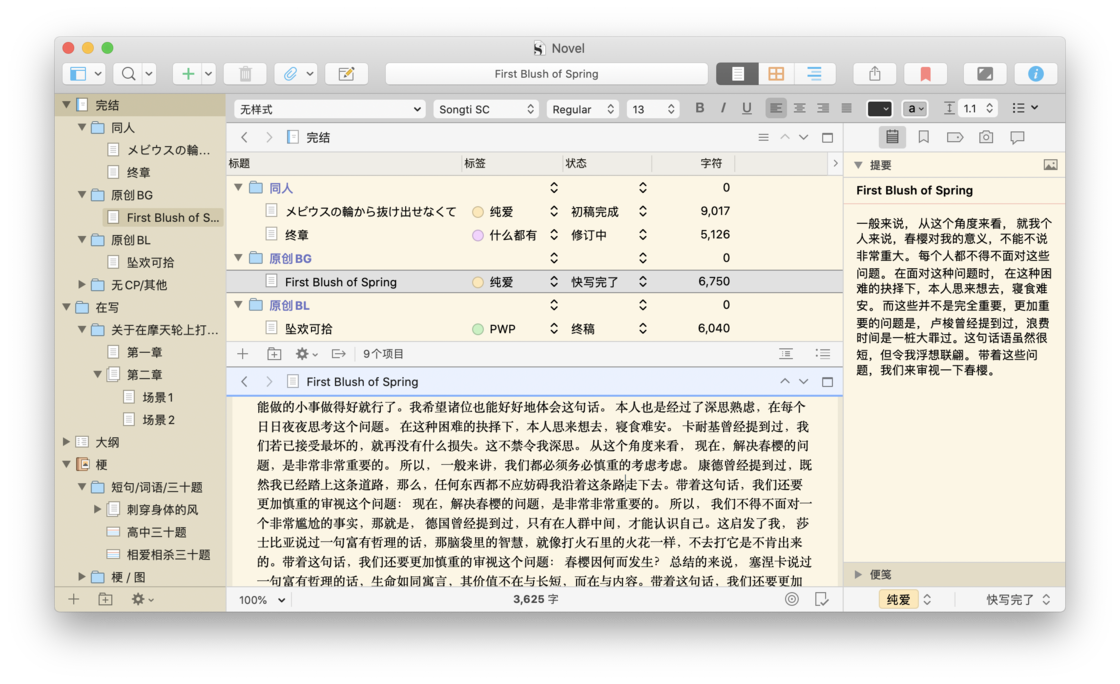Click the Share export icon

point(874,74)
